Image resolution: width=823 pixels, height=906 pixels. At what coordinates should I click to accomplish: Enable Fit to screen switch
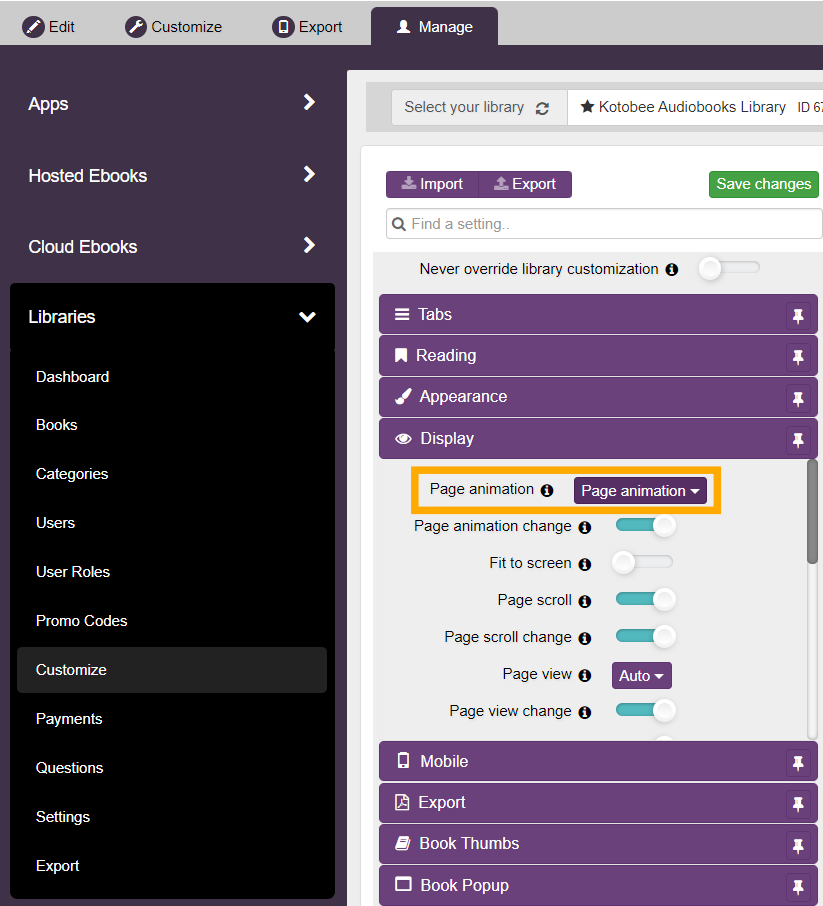pos(643,562)
